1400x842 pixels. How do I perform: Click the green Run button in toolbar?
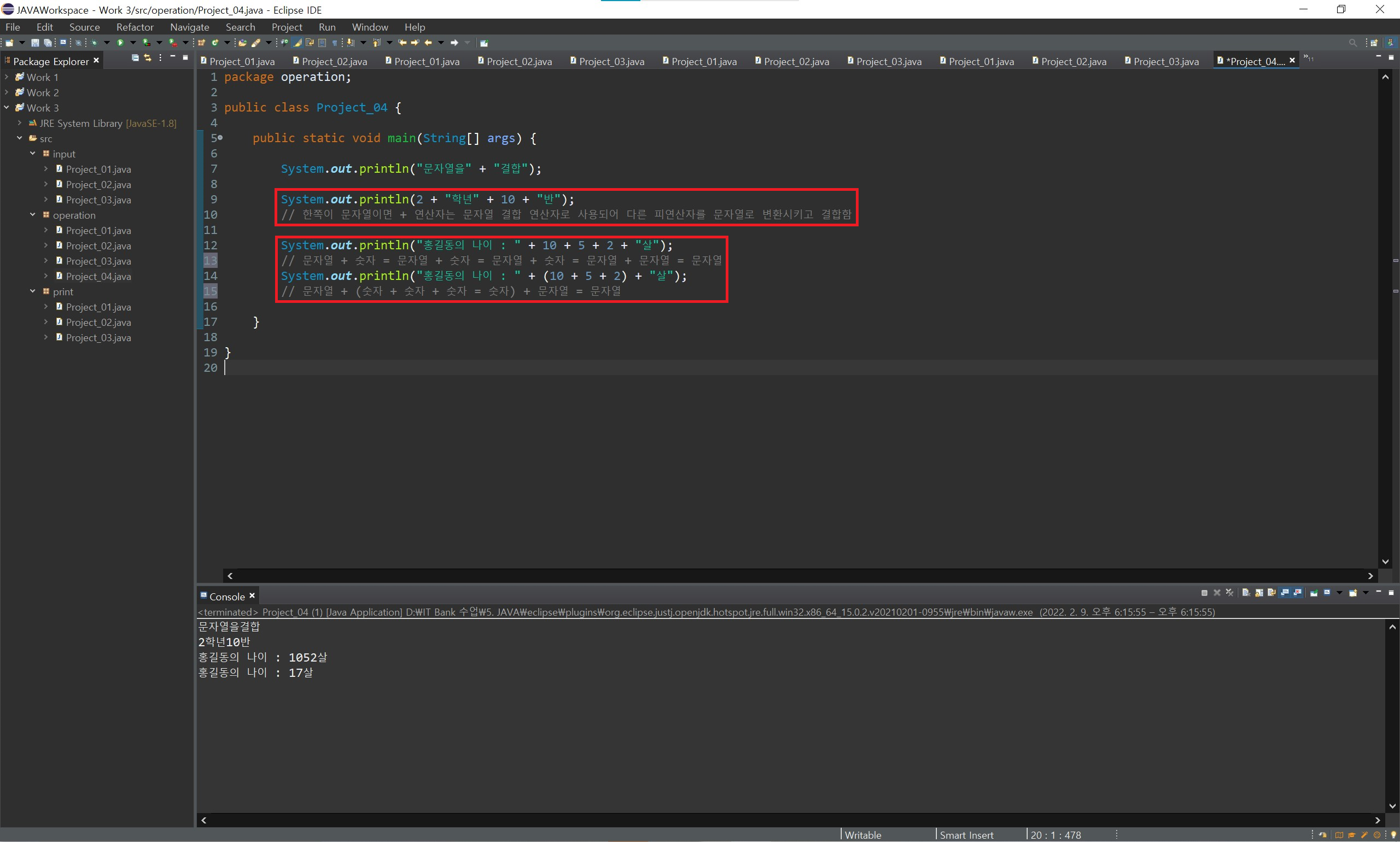tap(120, 43)
